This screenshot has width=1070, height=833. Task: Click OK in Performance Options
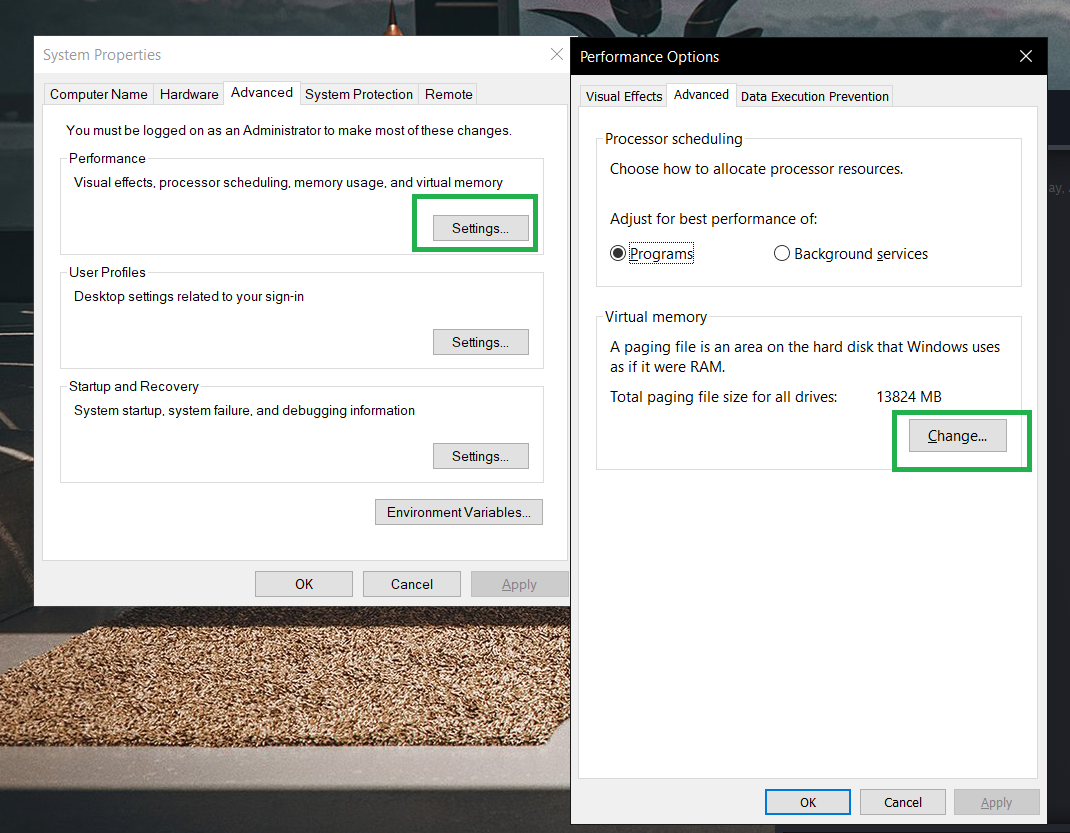click(x=807, y=801)
